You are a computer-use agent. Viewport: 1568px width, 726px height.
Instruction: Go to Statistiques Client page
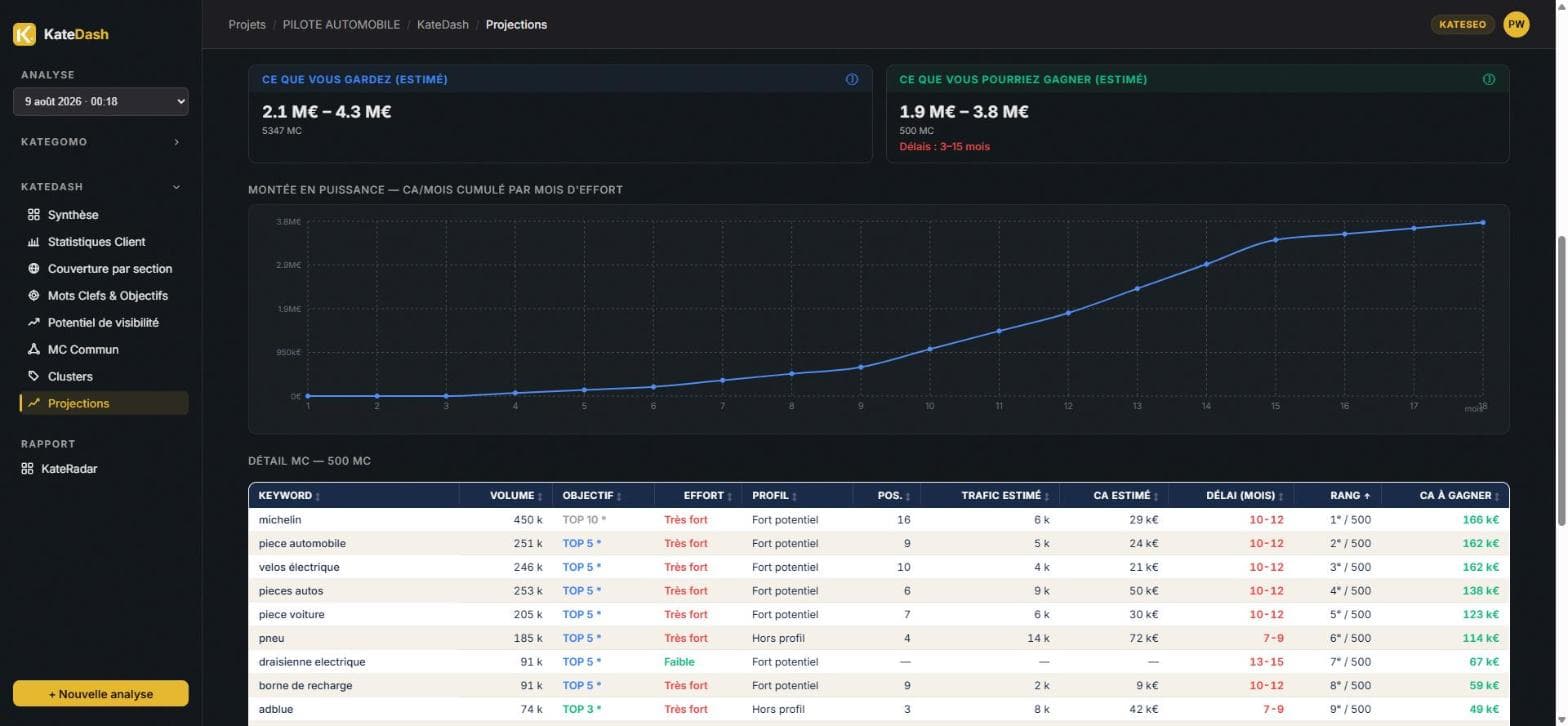tap(104, 242)
